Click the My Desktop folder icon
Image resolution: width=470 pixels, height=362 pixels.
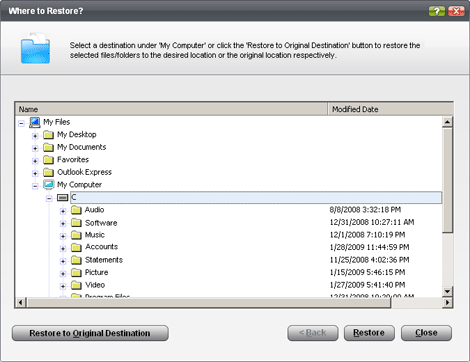49,135
